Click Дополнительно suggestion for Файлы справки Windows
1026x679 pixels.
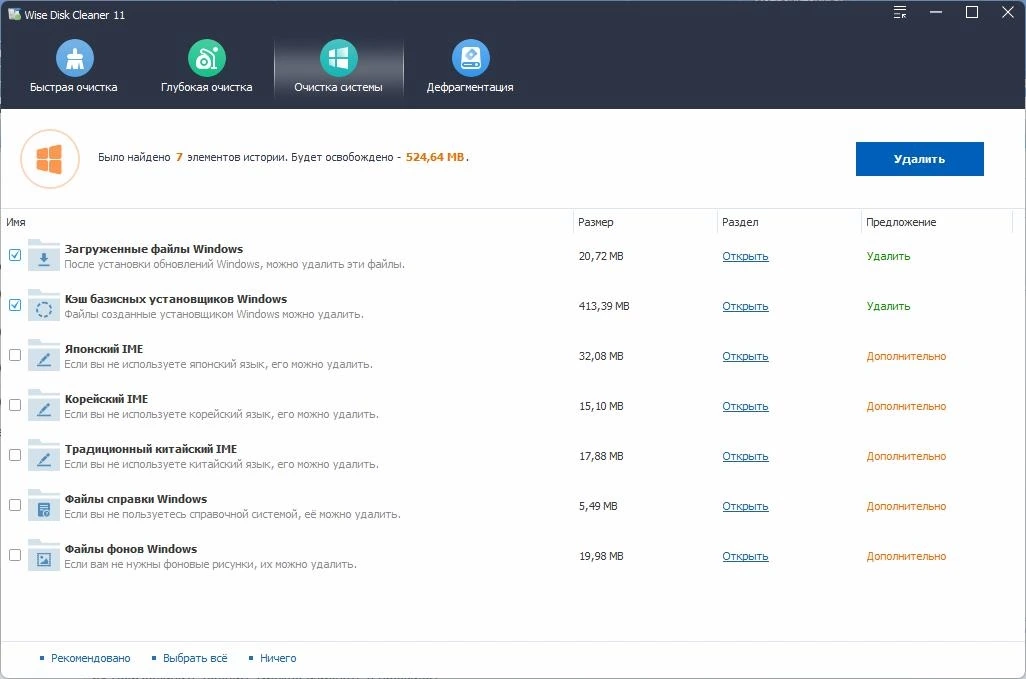[906, 506]
